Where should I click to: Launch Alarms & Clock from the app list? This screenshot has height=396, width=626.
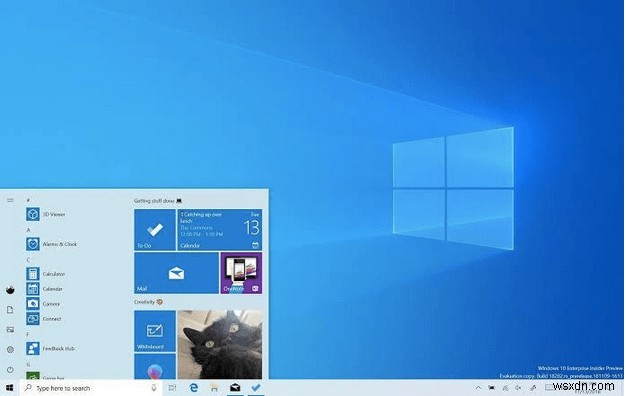[x=52, y=244]
